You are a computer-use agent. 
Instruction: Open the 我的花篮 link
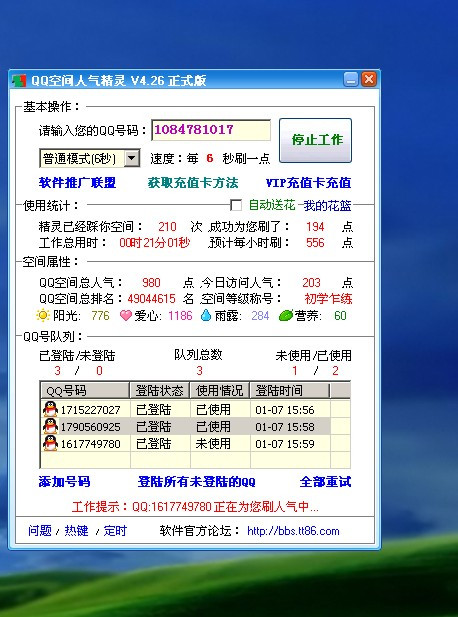(327, 205)
